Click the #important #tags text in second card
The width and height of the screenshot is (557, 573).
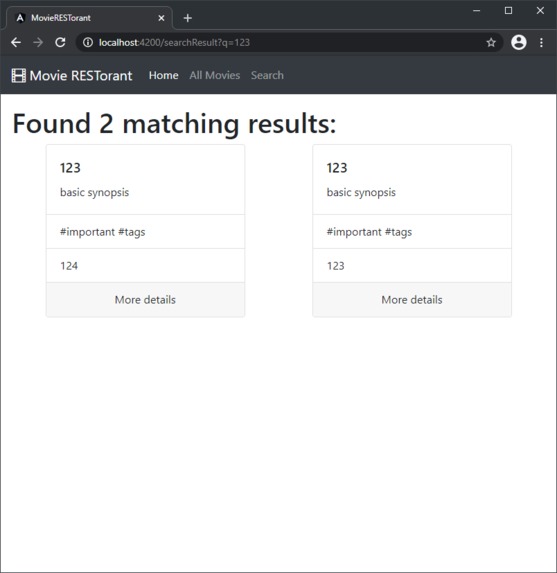[369, 232]
